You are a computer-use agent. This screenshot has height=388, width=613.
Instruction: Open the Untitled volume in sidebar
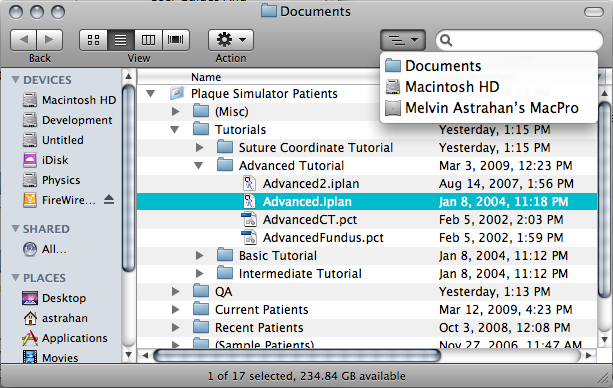(53, 140)
